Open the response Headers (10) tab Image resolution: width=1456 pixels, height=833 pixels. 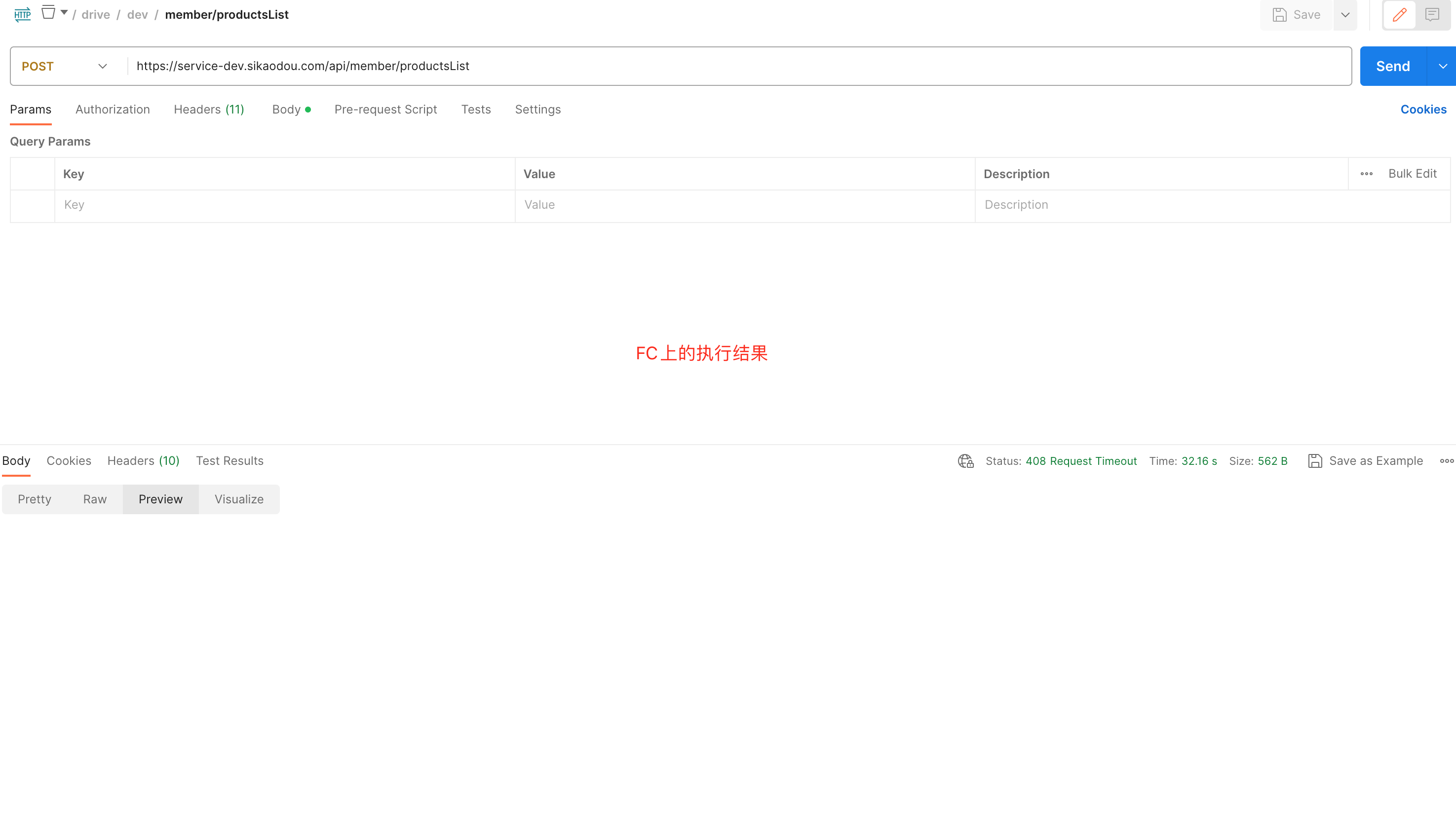pyautogui.click(x=144, y=461)
